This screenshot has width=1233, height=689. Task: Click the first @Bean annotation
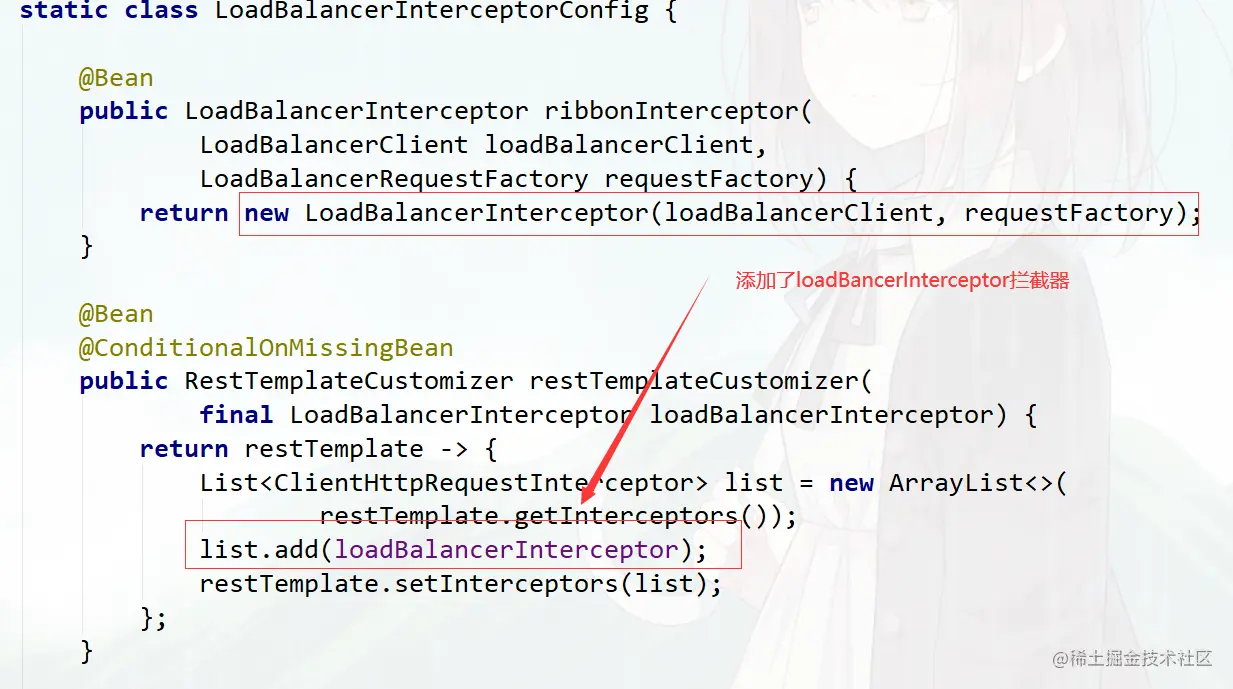117,77
